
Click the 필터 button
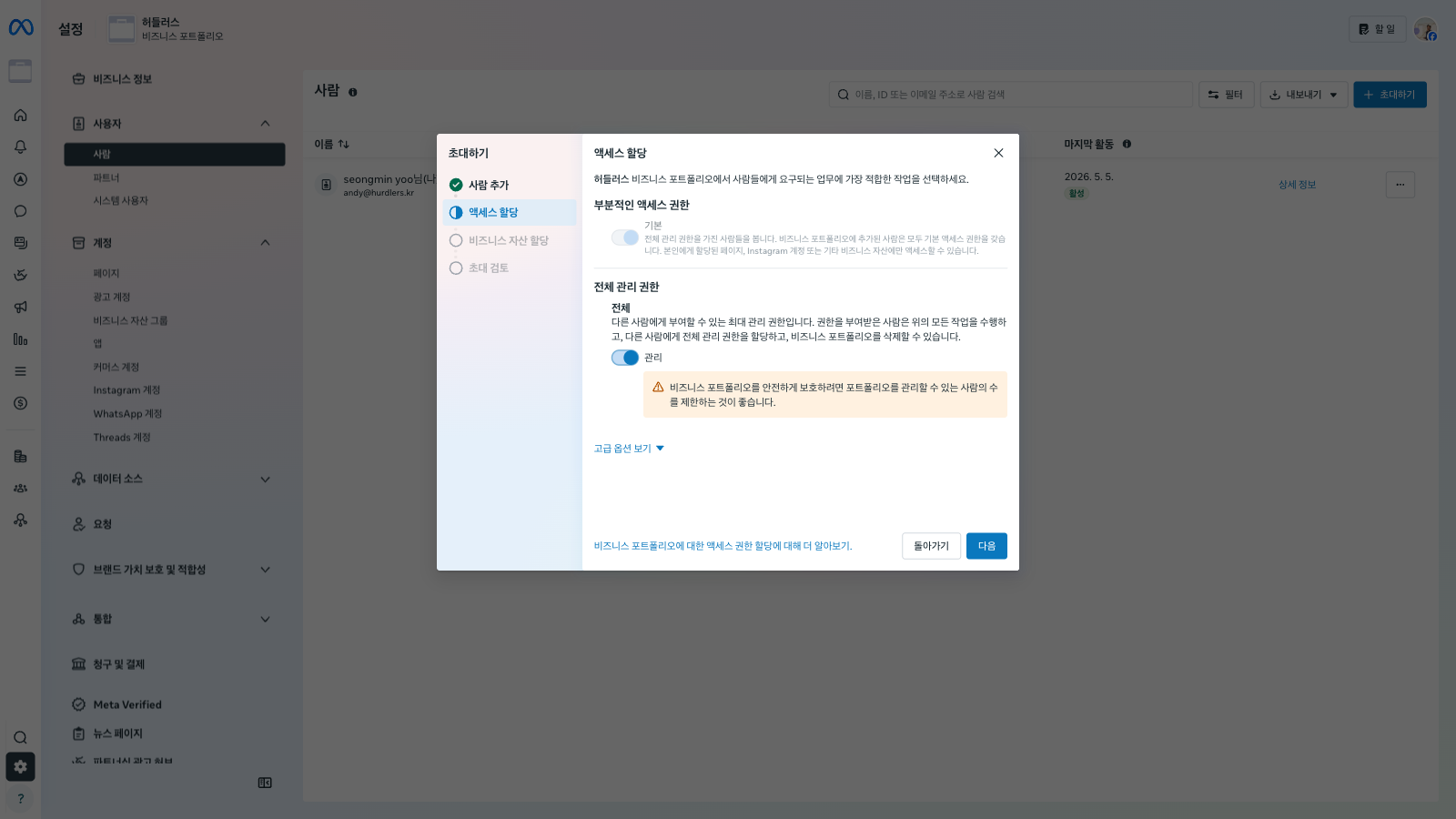pos(1226,95)
